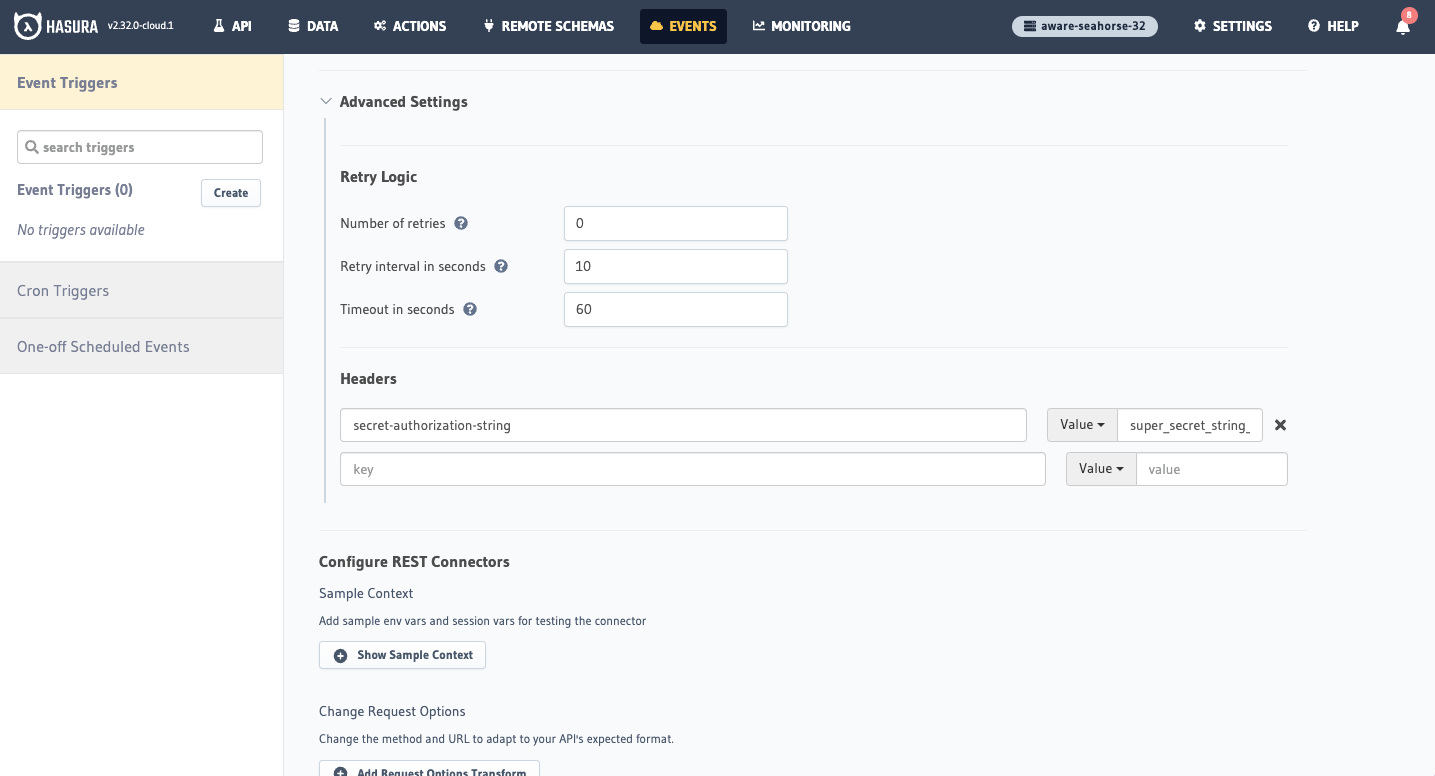Select Cron Triggers in the sidebar

tap(63, 291)
